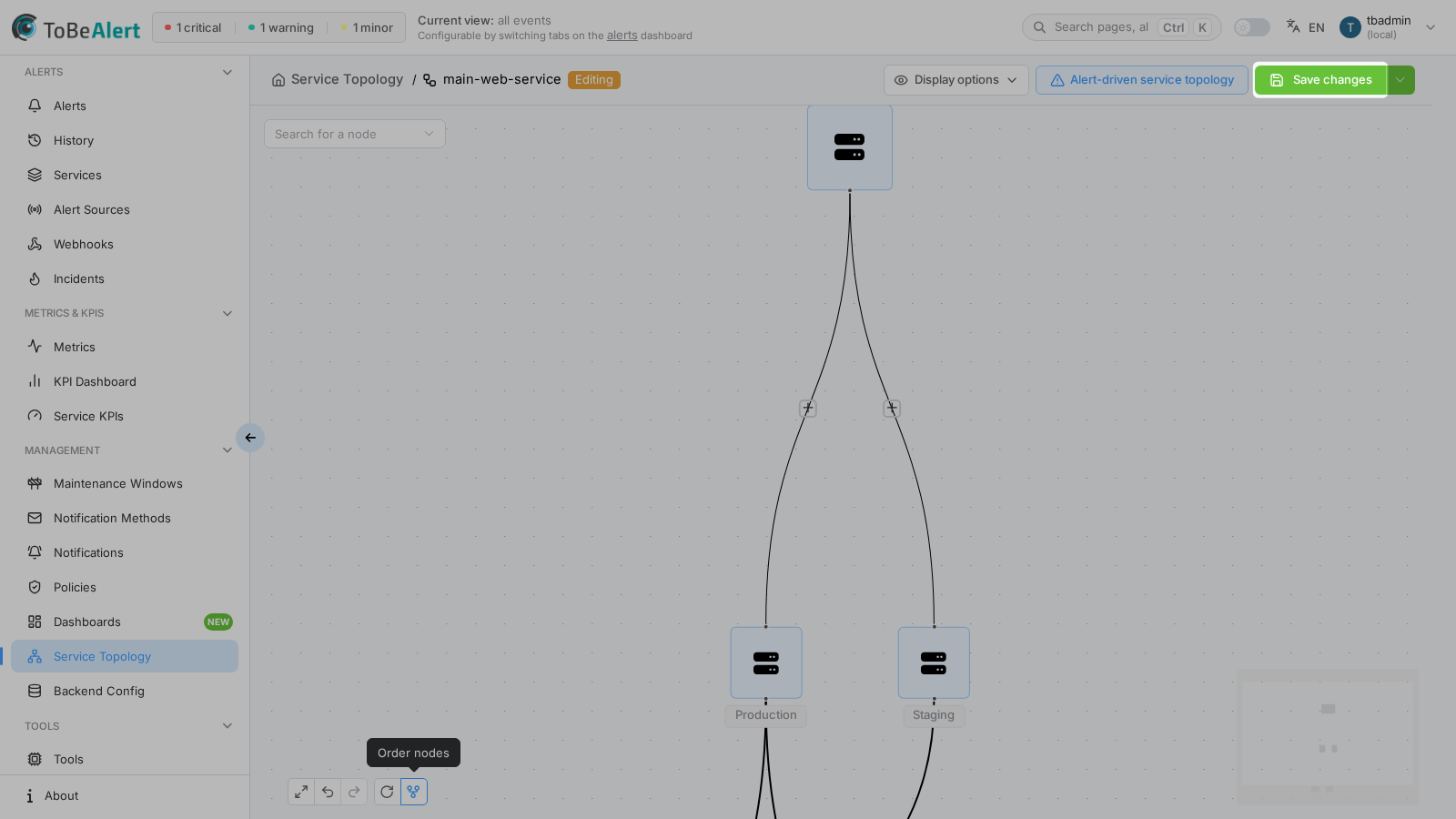The image size is (1456, 819).
Task: Click the fit-to-view expand icon
Action: [301, 792]
